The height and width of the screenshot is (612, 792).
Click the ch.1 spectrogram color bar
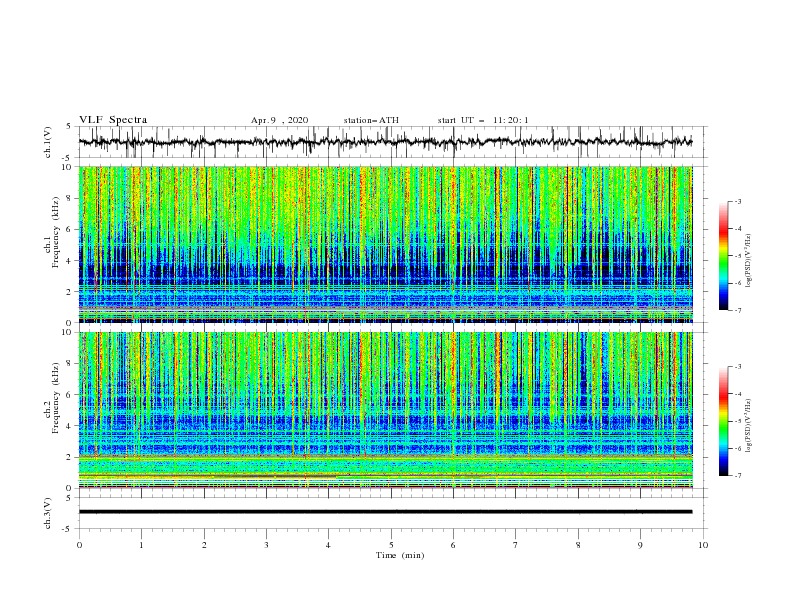point(723,256)
